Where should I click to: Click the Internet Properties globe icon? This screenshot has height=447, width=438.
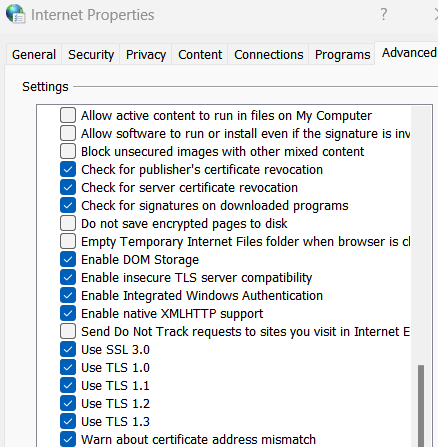(x=15, y=14)
